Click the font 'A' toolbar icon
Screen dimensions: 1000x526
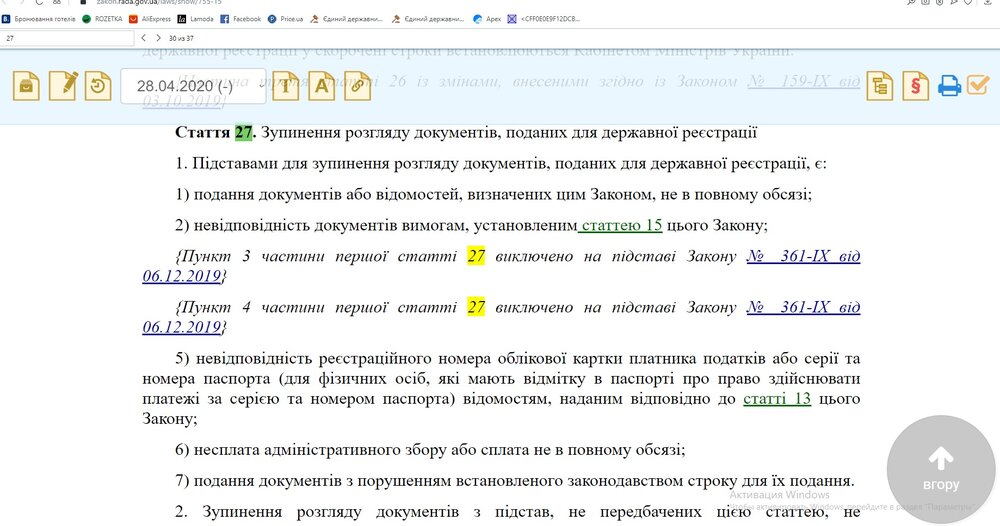pos(321,85)
